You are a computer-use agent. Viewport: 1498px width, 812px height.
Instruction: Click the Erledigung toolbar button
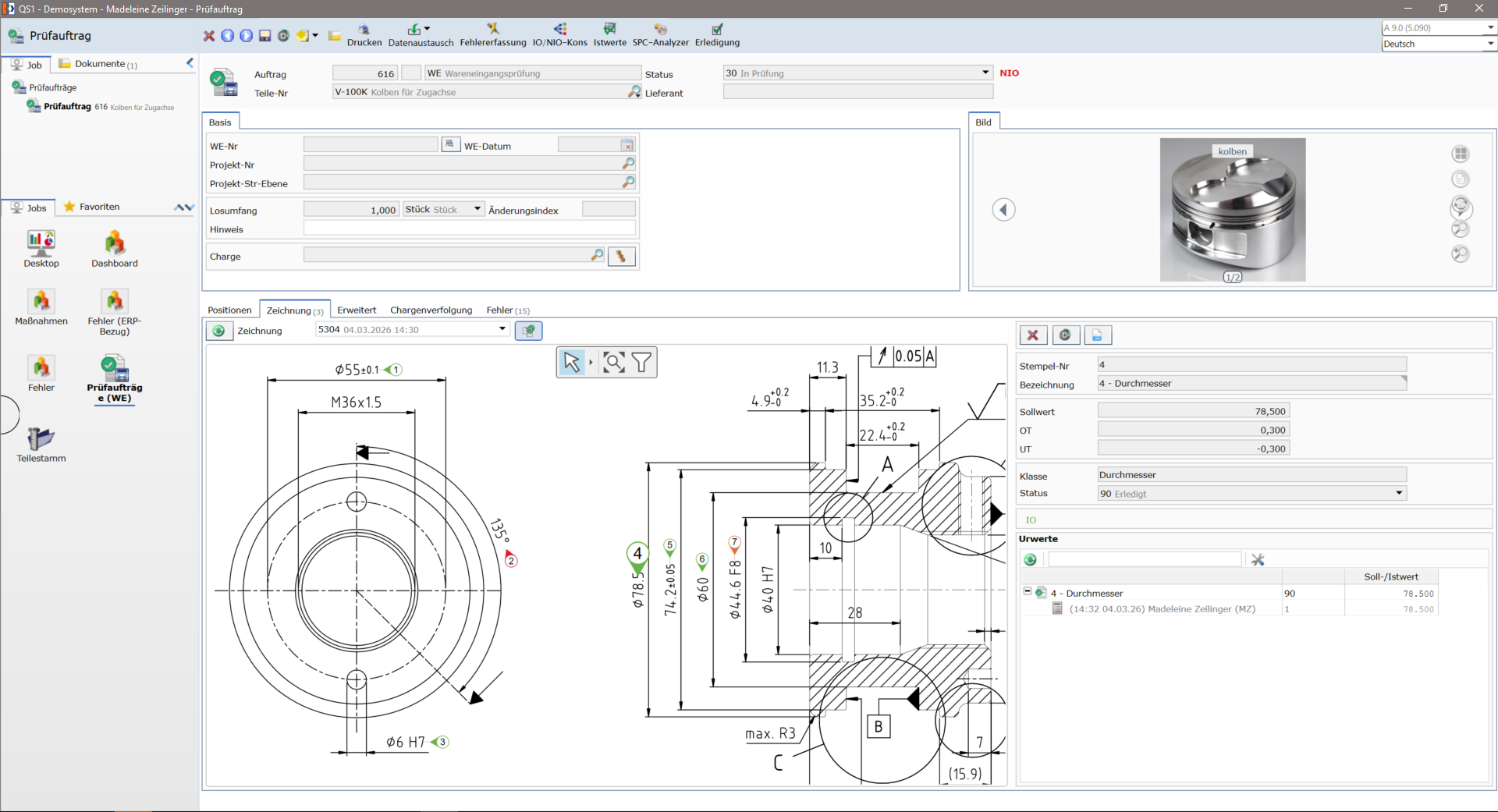pyautogui.click(x=717, y=36)
